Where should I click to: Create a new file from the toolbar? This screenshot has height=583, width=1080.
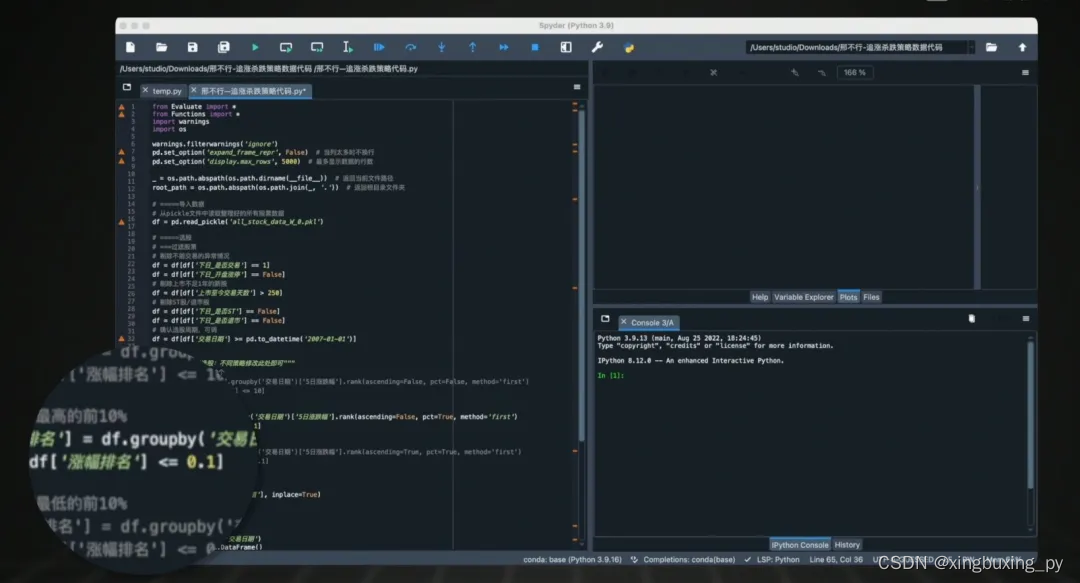coord(130,47)
